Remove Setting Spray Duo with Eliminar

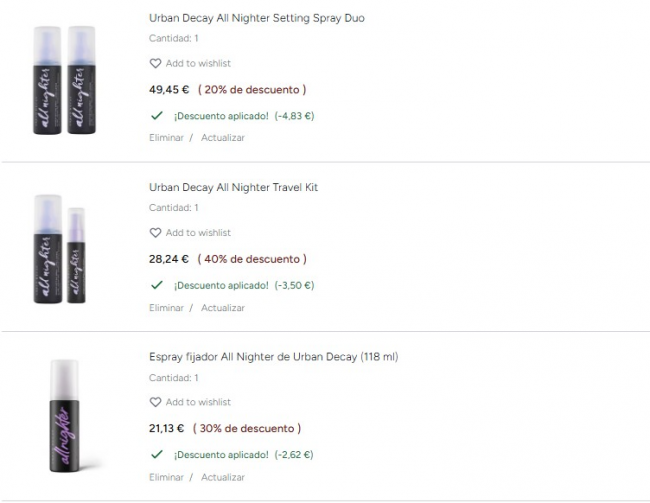(x=166, y=138)
